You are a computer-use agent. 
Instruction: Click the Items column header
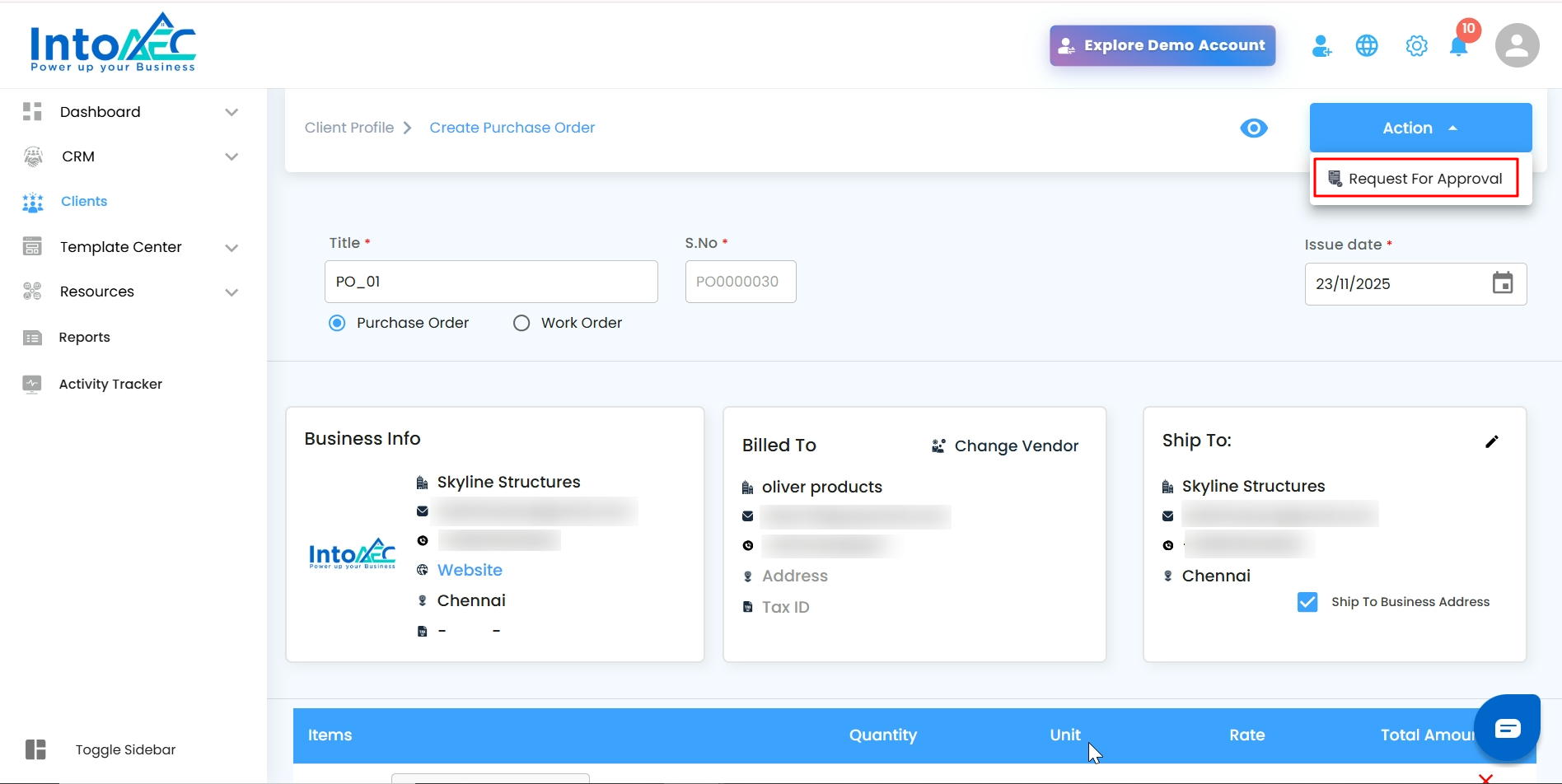point(330,735)
